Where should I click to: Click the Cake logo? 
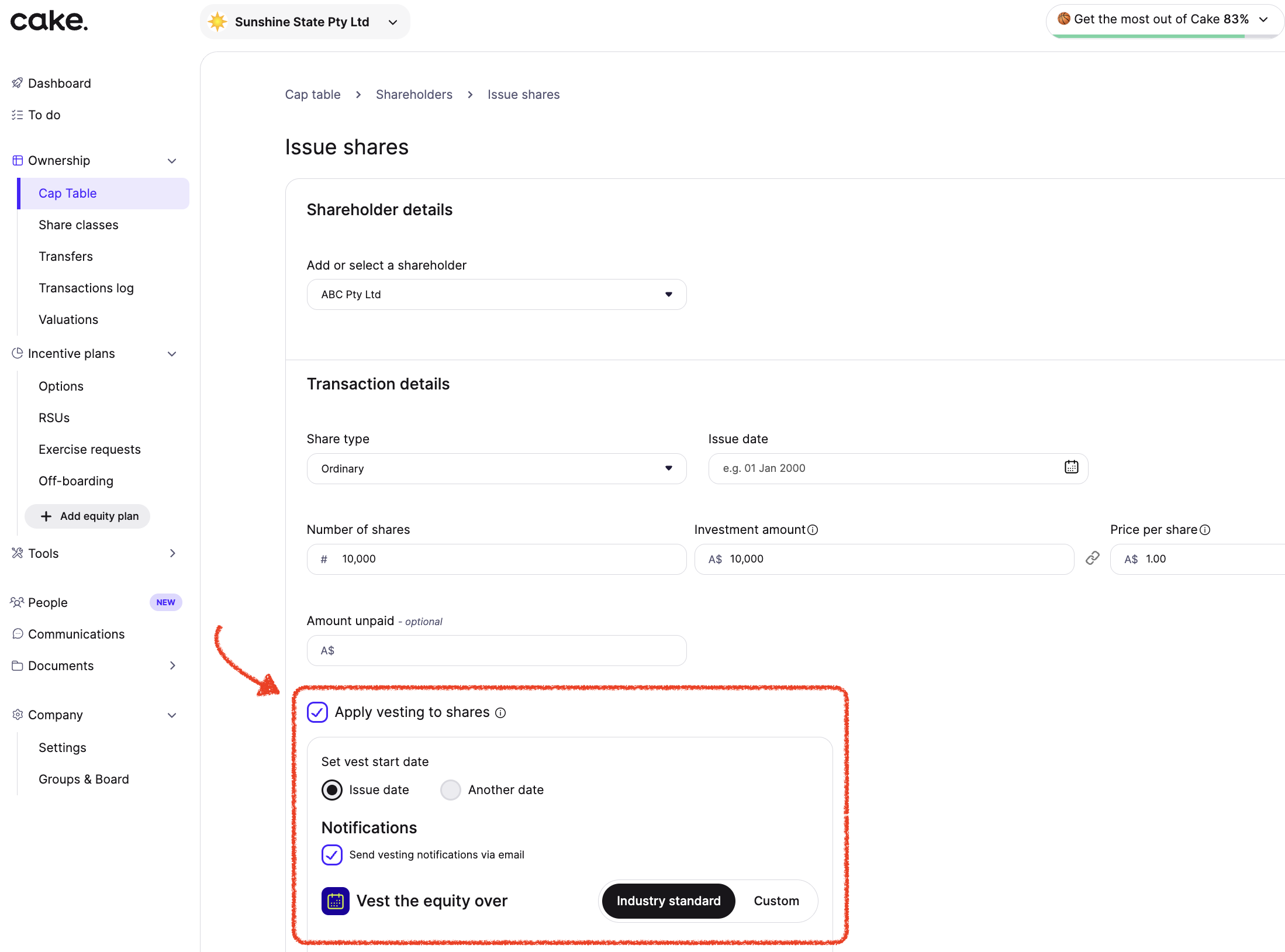[x=49, y=22]
